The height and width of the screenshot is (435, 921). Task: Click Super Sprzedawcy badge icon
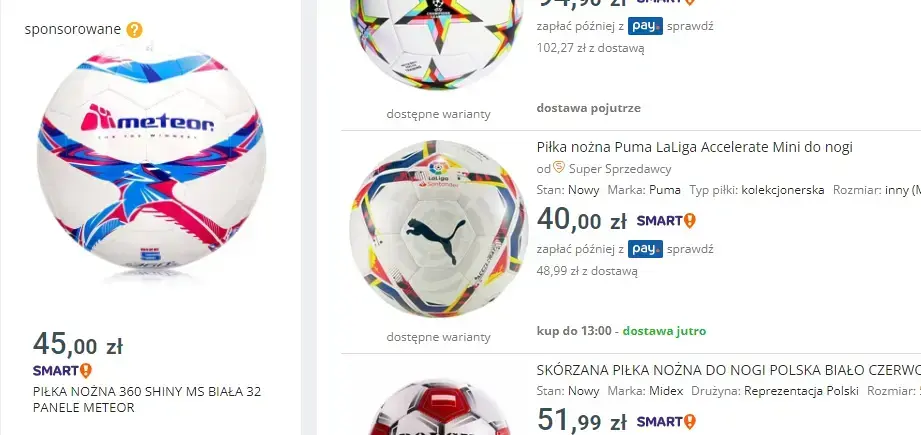point(559,168)
